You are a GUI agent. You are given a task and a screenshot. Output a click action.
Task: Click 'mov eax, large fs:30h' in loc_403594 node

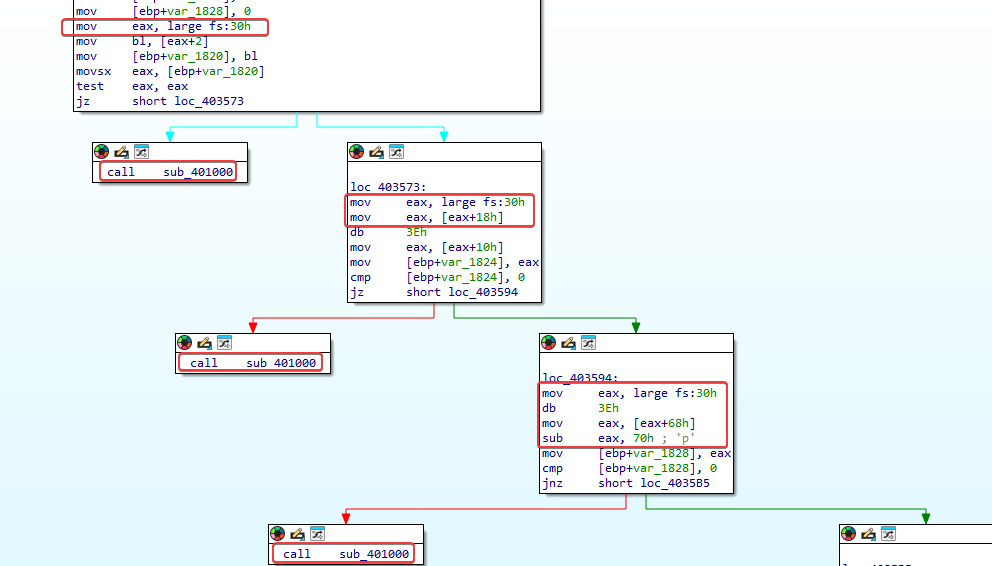pyautogui.click(x=629, y=393)
